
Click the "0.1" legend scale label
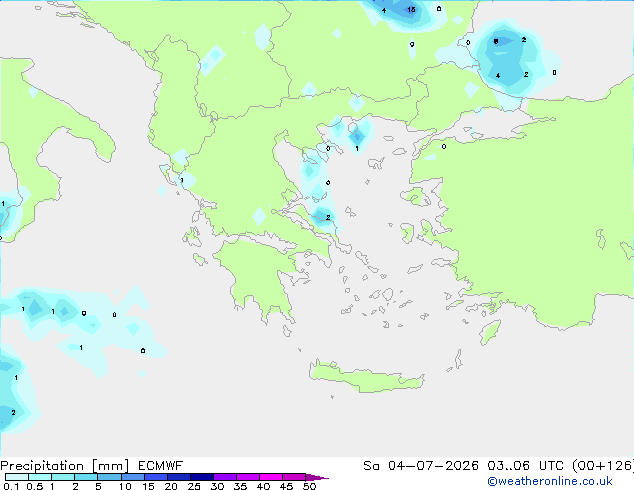tap(11, 486)
